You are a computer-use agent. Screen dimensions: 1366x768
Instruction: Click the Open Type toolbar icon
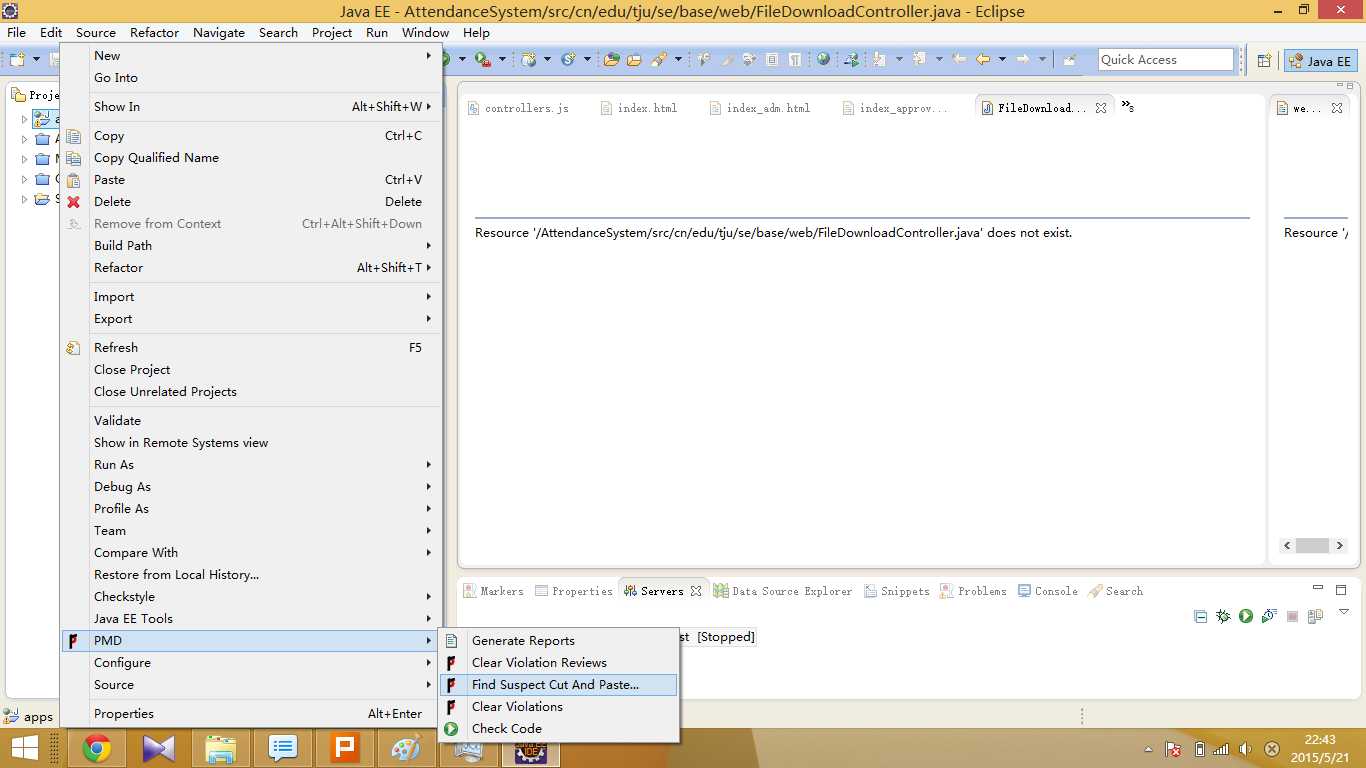pyautogui.click(x=611, y=59)
